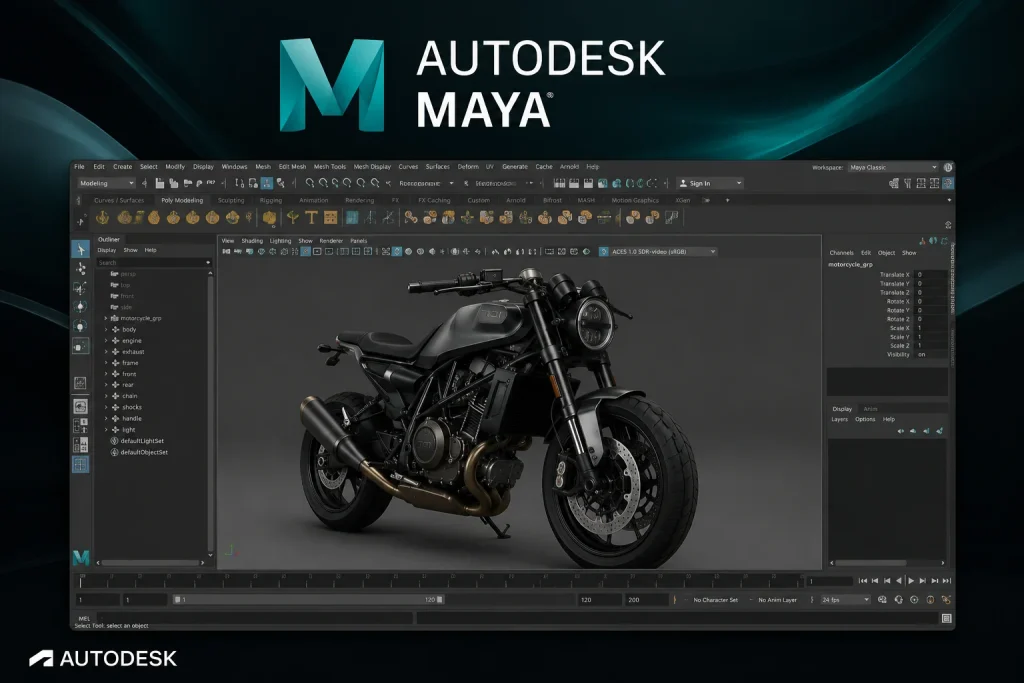
Task: Open the Channels menu in Channel Box
Action: pyautogui.click(x=841, y=253)
